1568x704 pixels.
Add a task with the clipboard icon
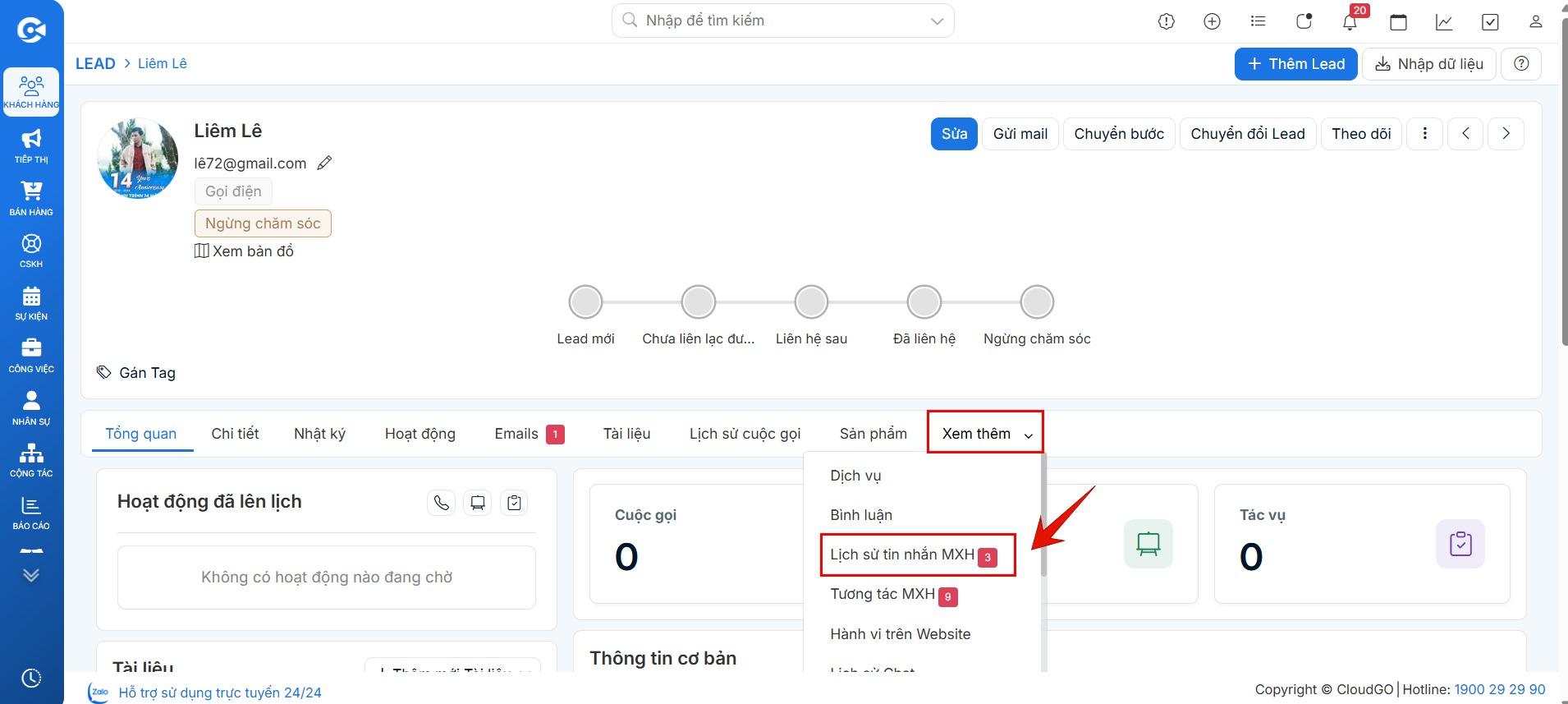click(x=514, y=502)
